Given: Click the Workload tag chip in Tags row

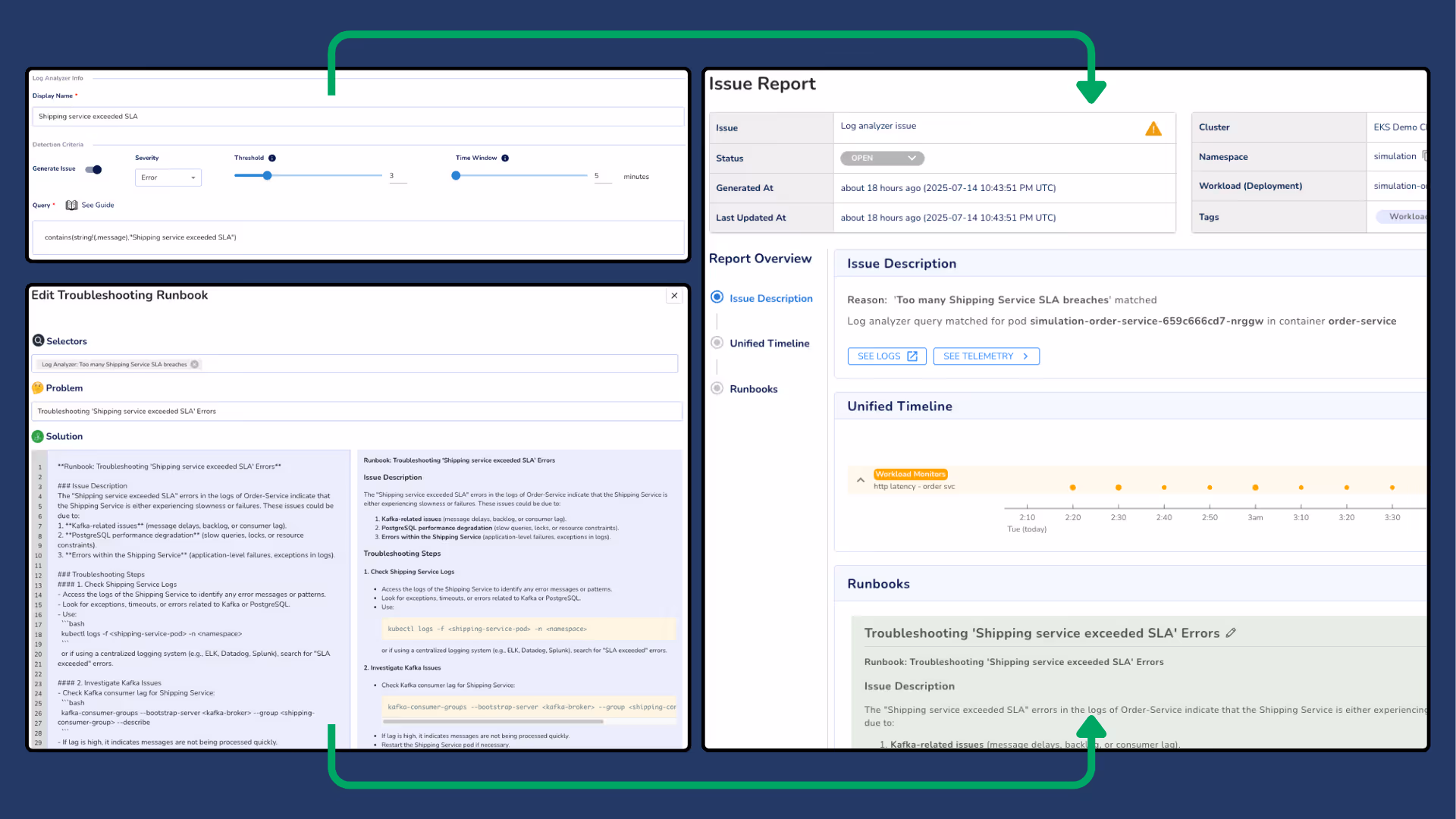Looking at the screenshot, I should pos(1403,216).
